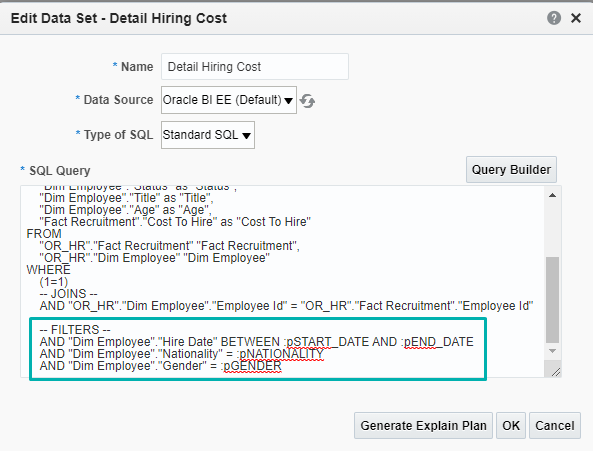Click Generate Explain Plan button

coord(423,426)
